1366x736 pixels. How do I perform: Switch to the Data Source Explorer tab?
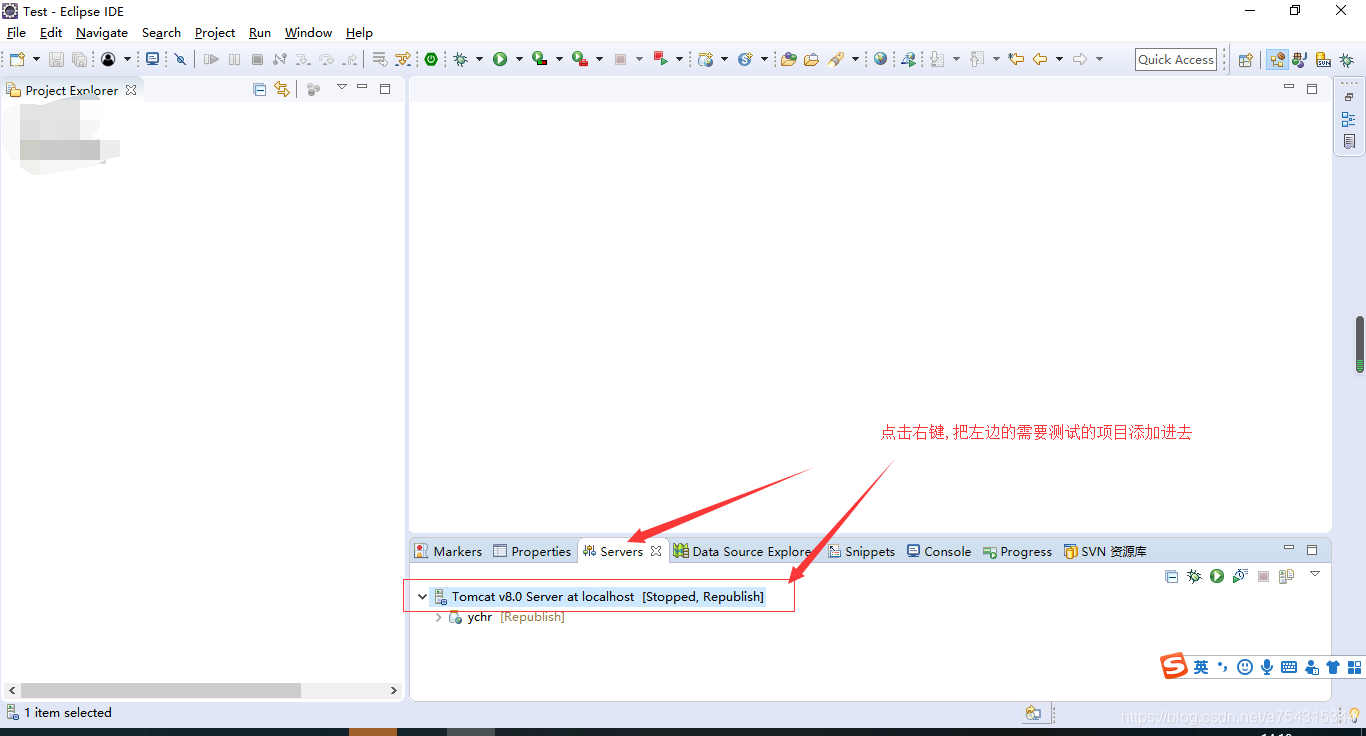point(742,551)
